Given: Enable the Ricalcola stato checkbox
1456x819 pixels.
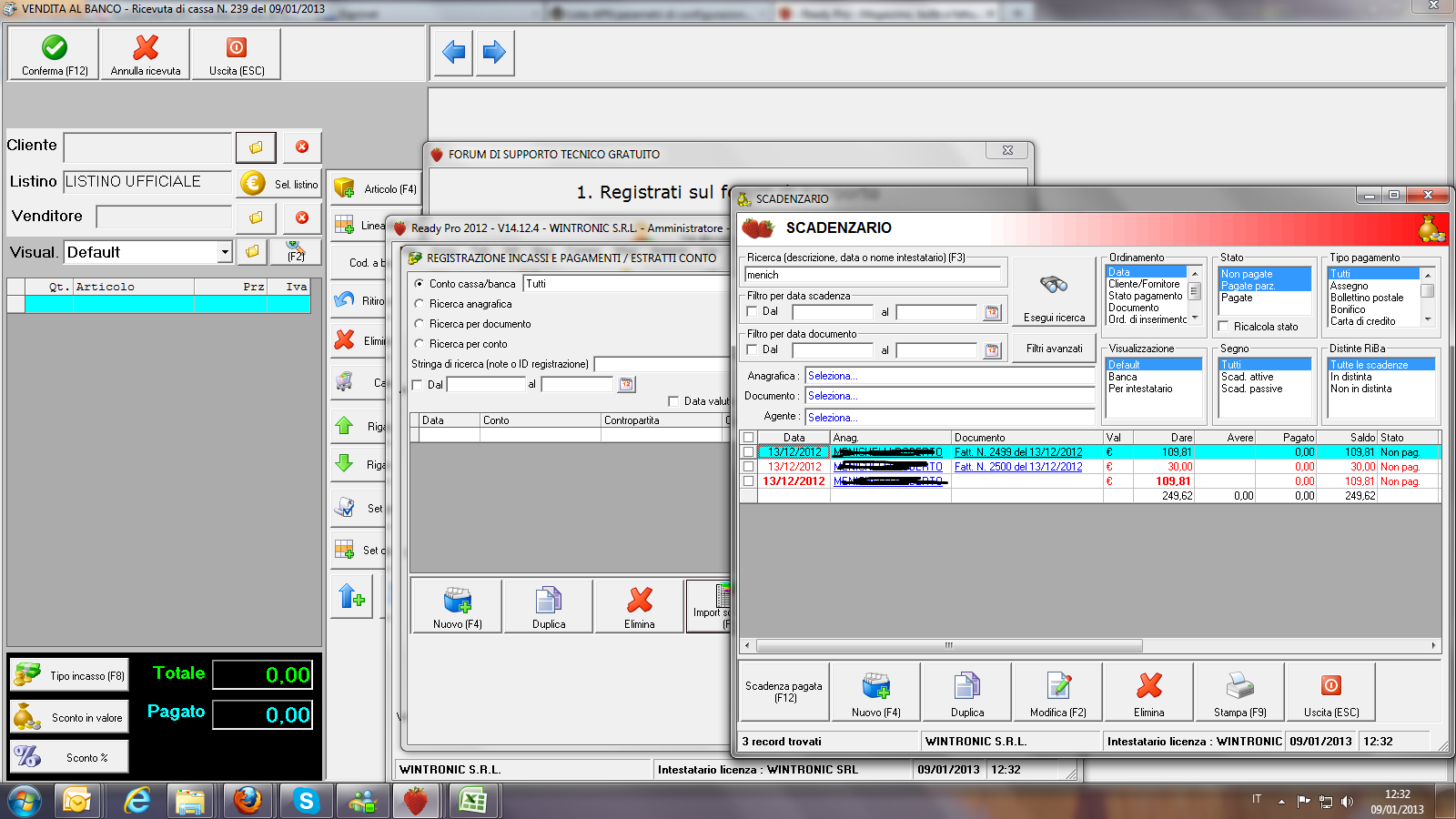Looking at the screenshot, I should tap(1224, 326).
